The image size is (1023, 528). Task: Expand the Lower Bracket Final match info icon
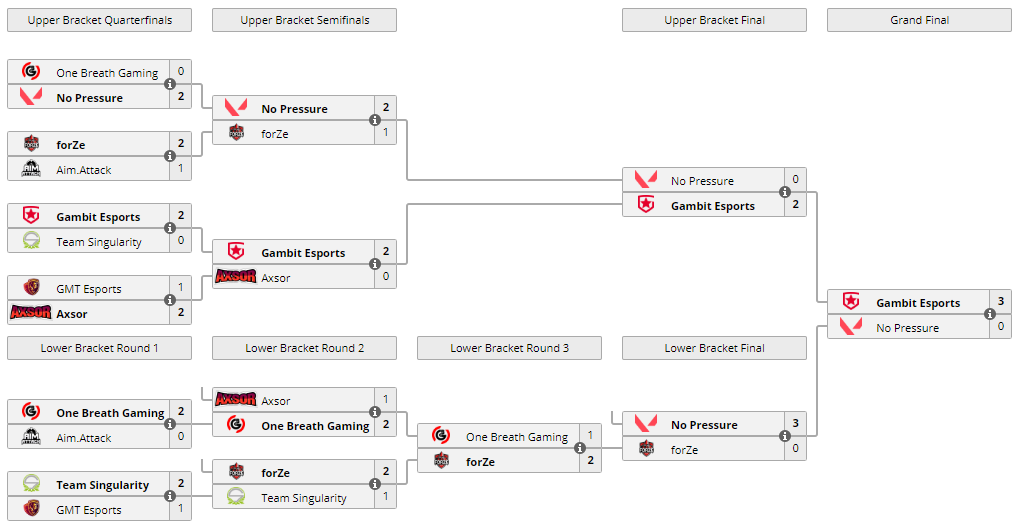click(785, 436)
